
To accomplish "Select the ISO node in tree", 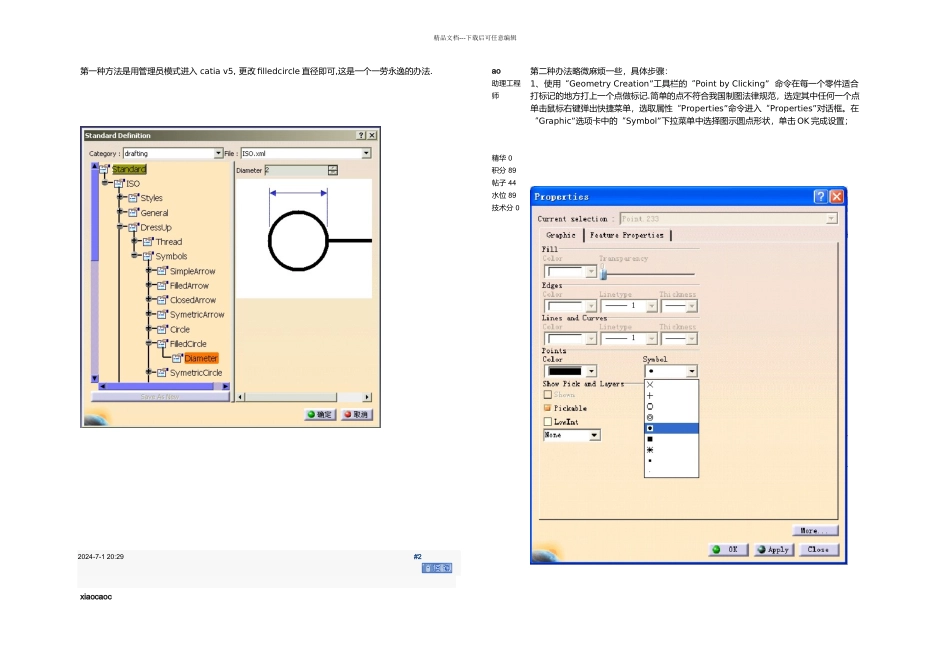I will pos(133,184).
